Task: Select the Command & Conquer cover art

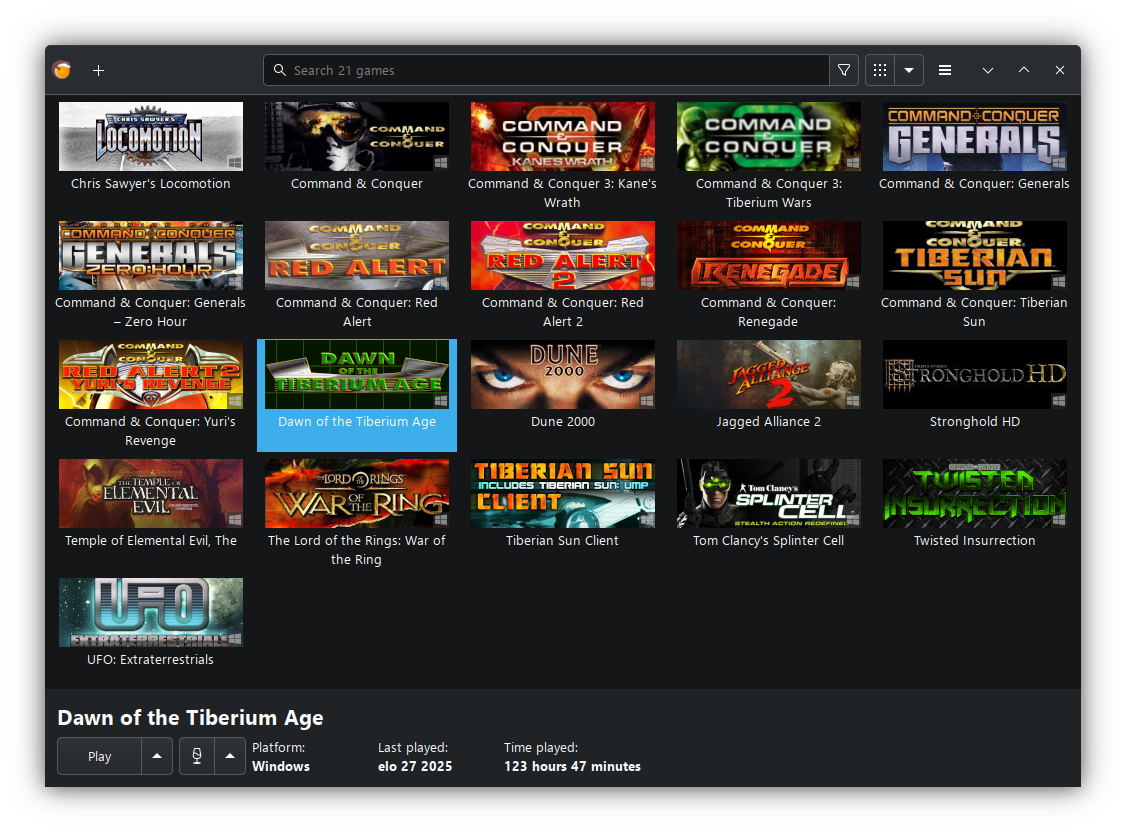Action: (357, 136)
